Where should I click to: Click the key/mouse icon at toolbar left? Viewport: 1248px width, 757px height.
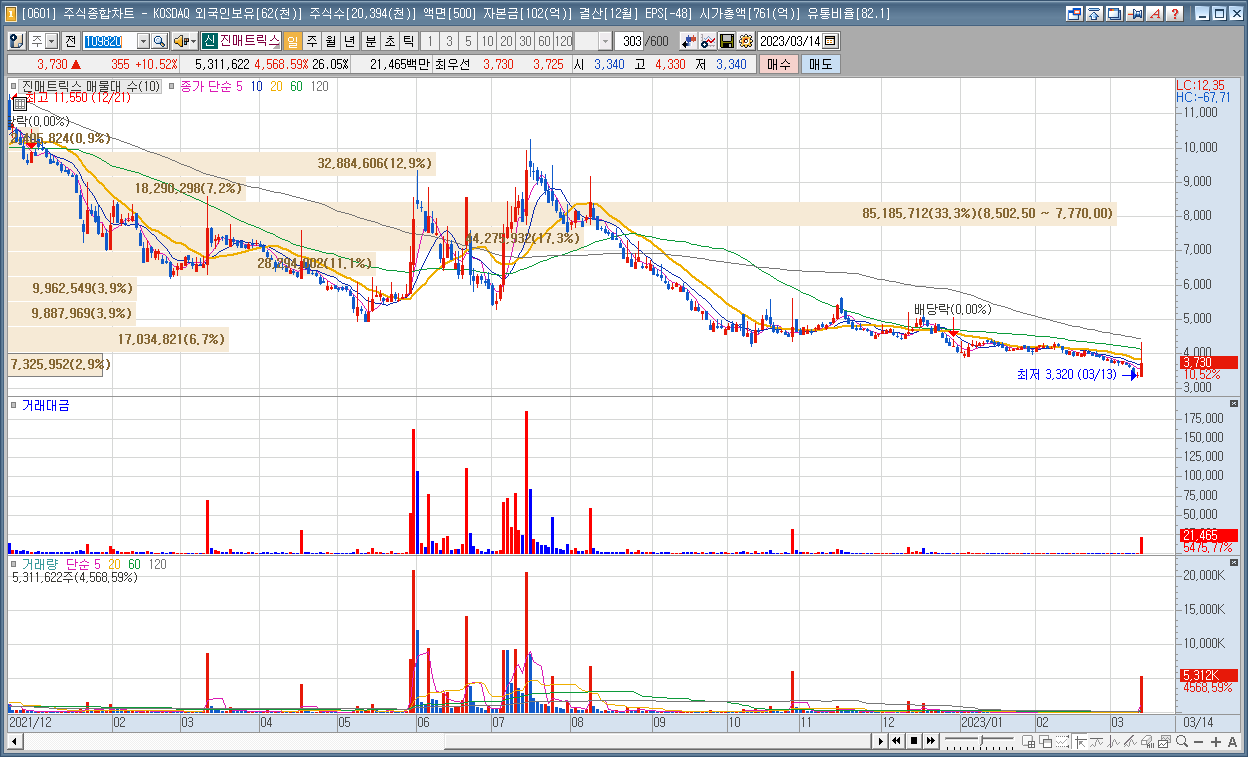pyautogui.click(x=16, y=41)
